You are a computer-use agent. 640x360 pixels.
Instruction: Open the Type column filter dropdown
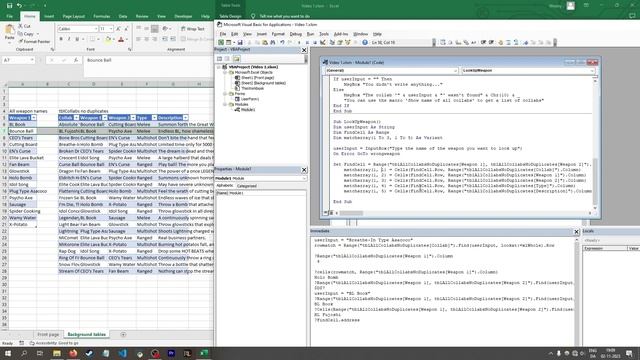click(154, 118)
